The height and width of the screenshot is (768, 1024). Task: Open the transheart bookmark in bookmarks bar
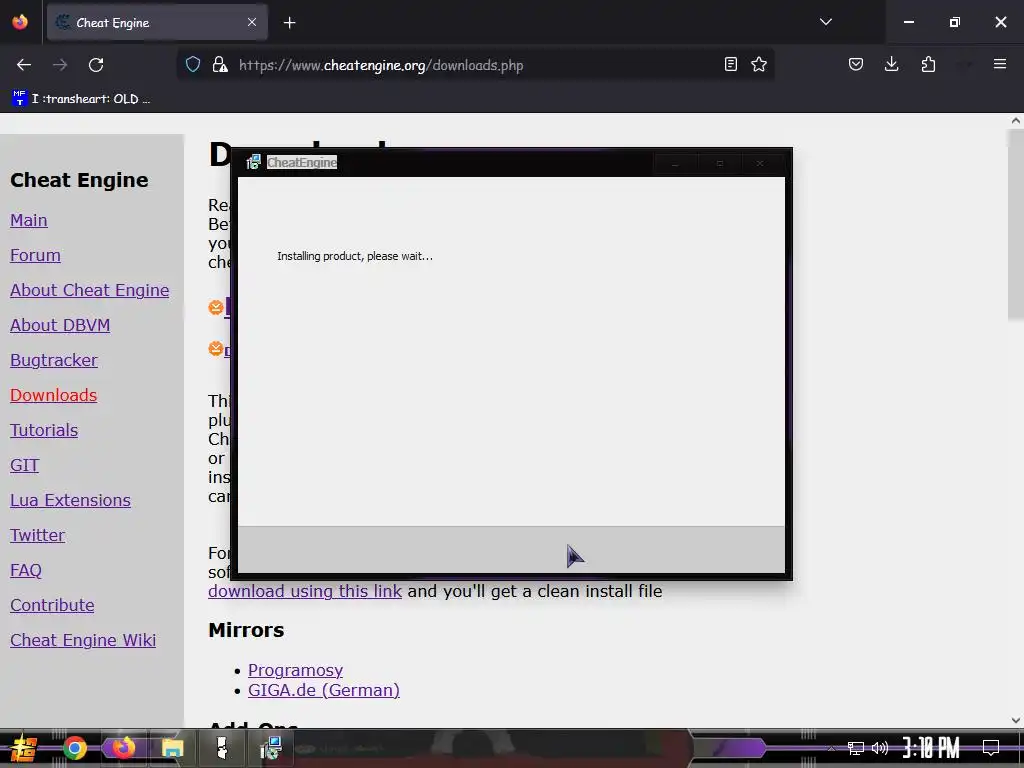82,99
